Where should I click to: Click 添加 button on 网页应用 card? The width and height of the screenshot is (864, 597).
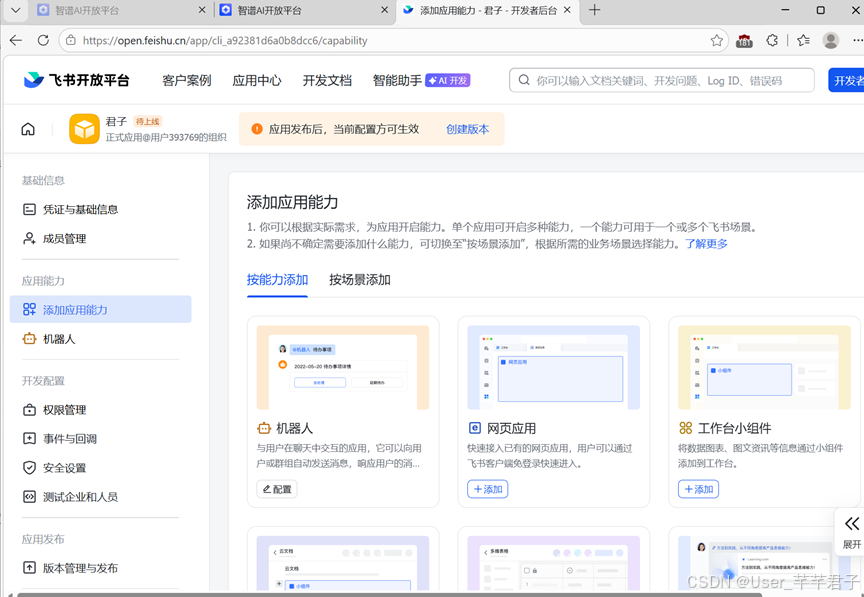coord(488,489)
